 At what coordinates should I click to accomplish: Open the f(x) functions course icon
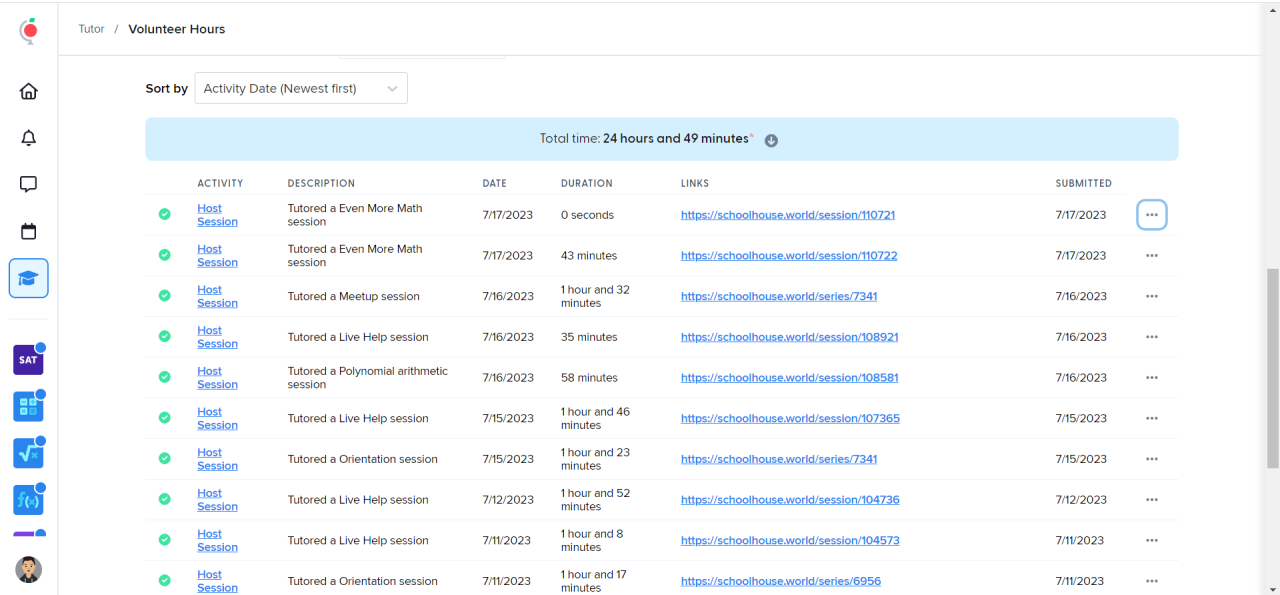(28, 500)
